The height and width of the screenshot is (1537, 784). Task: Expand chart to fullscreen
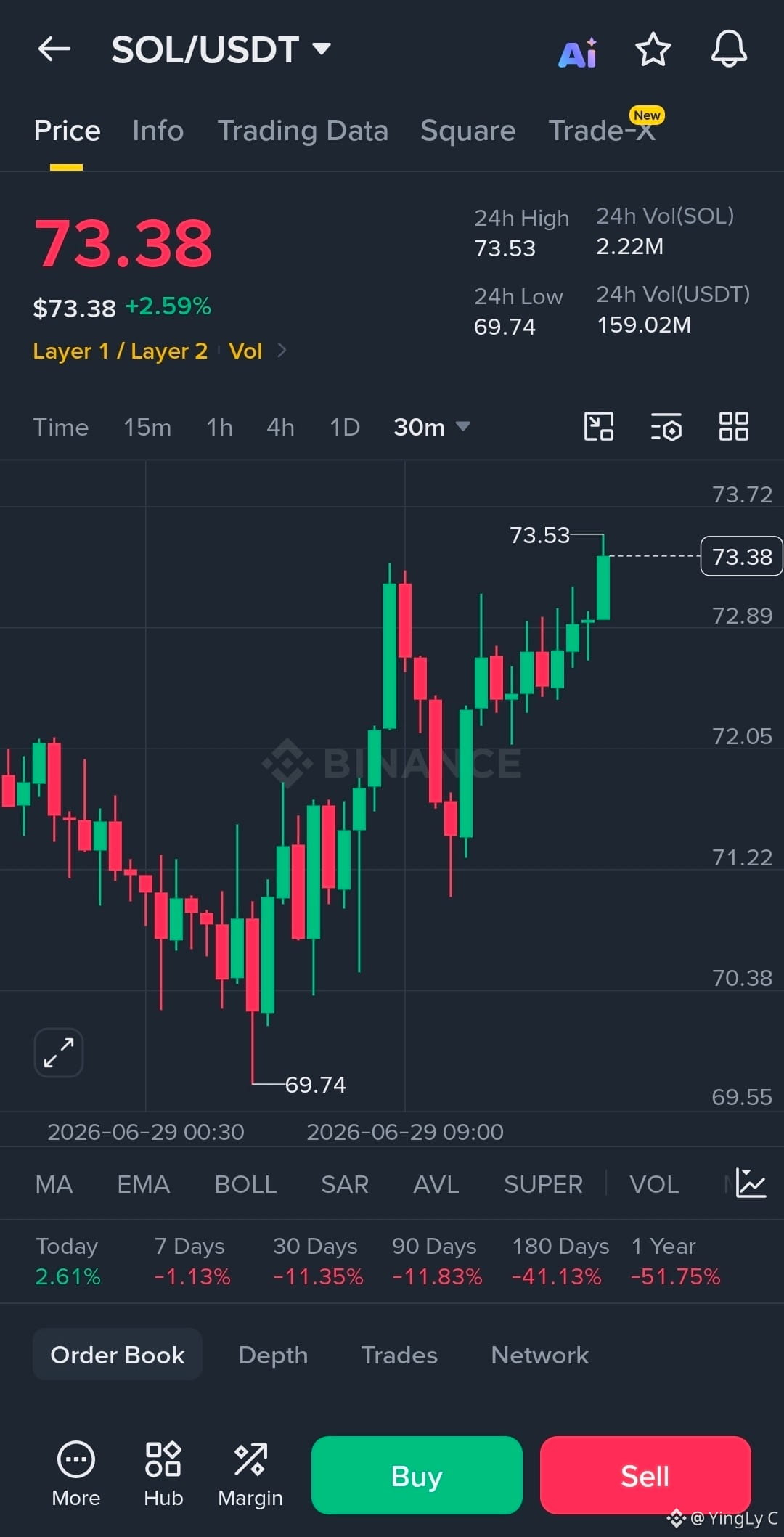[59, 1052]
